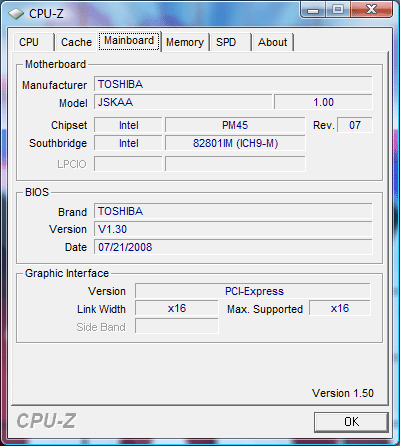Select the Model field showing JSKAA
The height and width of the screenshot is (446, 400).
[x=183, y=102]
